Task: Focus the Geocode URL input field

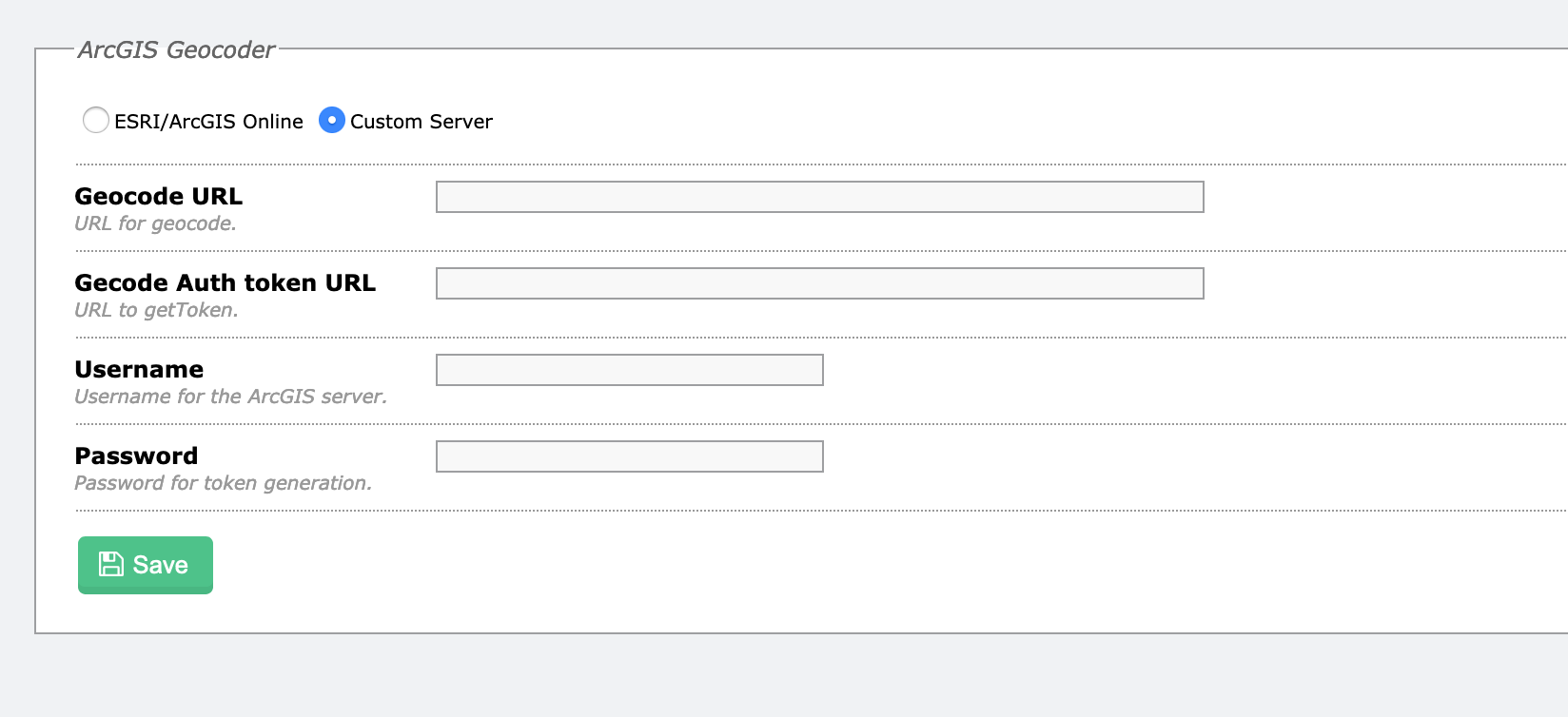Action: [x=820, y=197]
